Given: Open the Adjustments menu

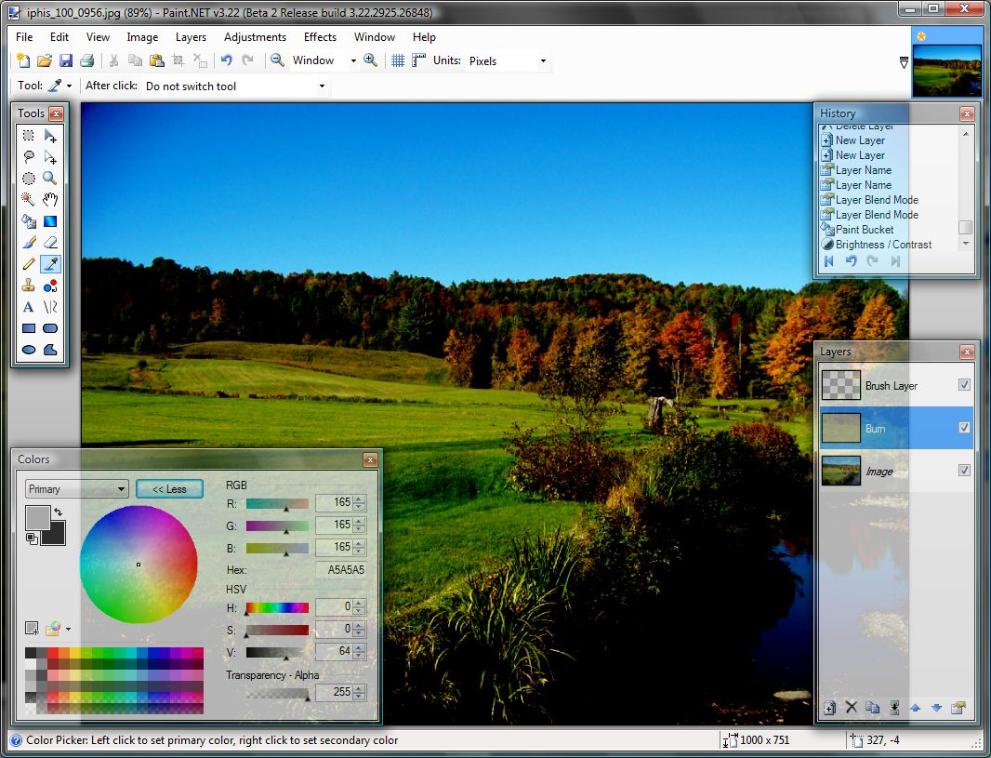Looking at the screenshot, I should (x=255, y=37).
